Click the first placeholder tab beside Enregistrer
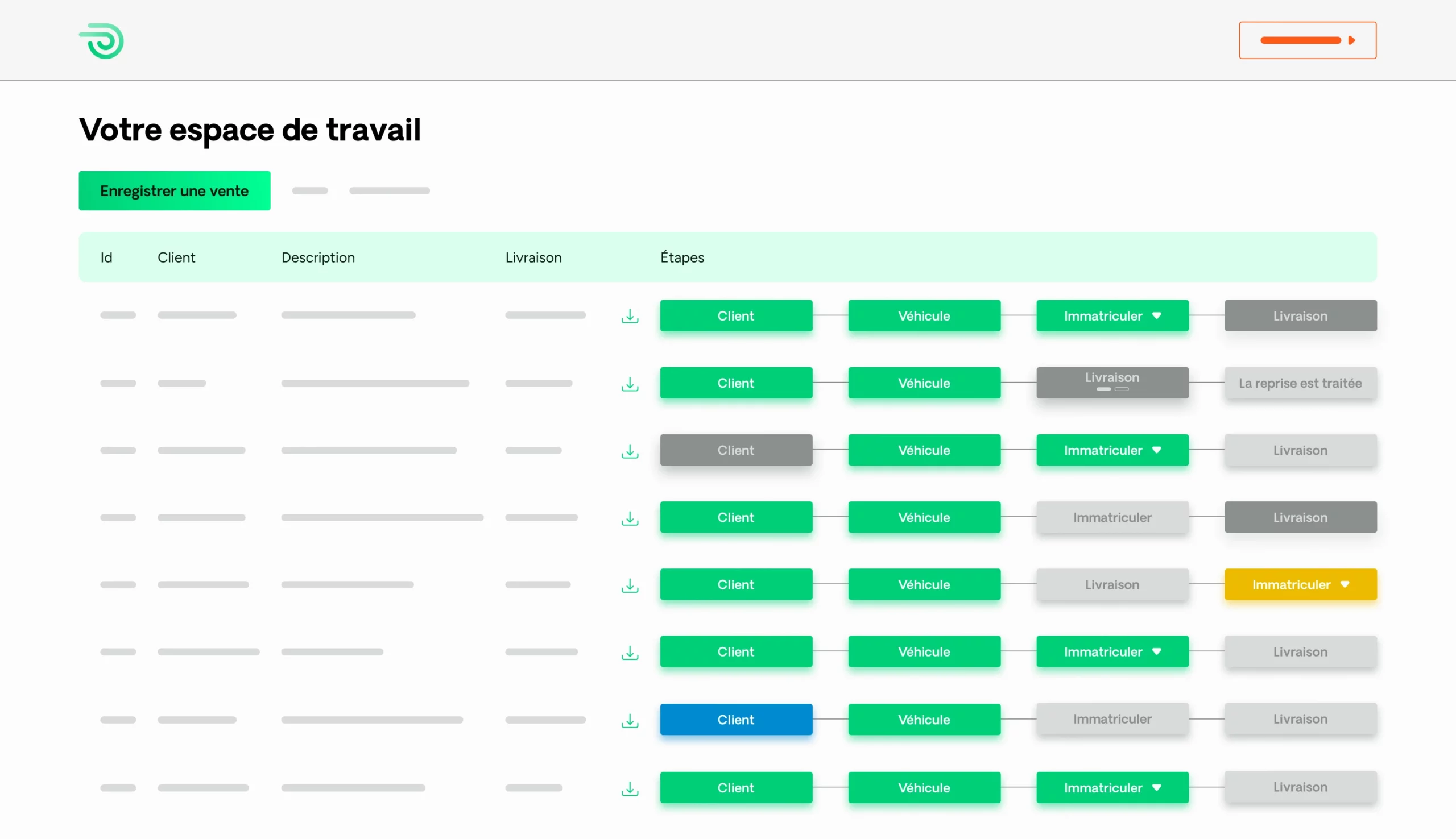Image resolution: width=1456 pixels, height=839 pixels. [x=309, y=191]
